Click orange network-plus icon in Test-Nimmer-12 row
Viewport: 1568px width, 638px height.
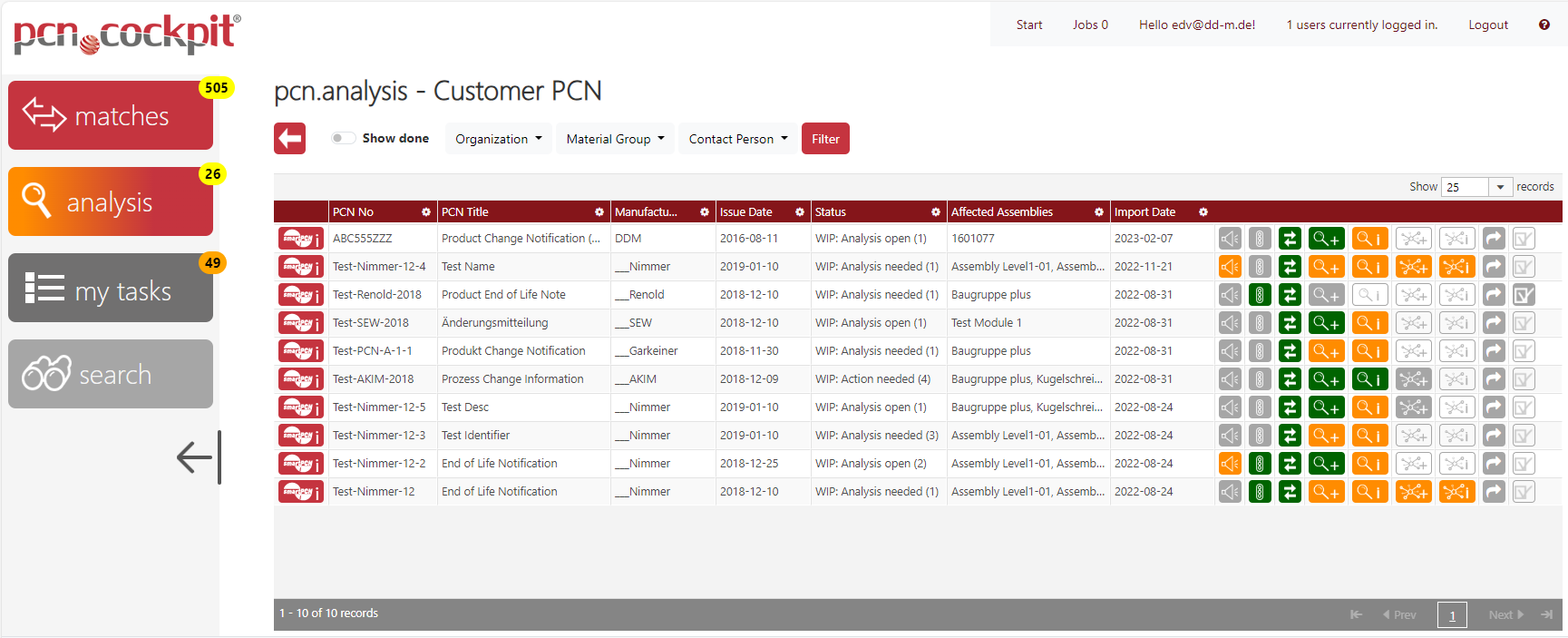coord(1413,492)
